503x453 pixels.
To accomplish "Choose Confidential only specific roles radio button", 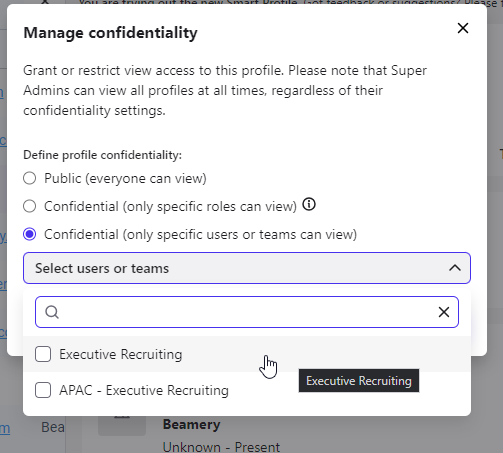I will tap(30, 206).
